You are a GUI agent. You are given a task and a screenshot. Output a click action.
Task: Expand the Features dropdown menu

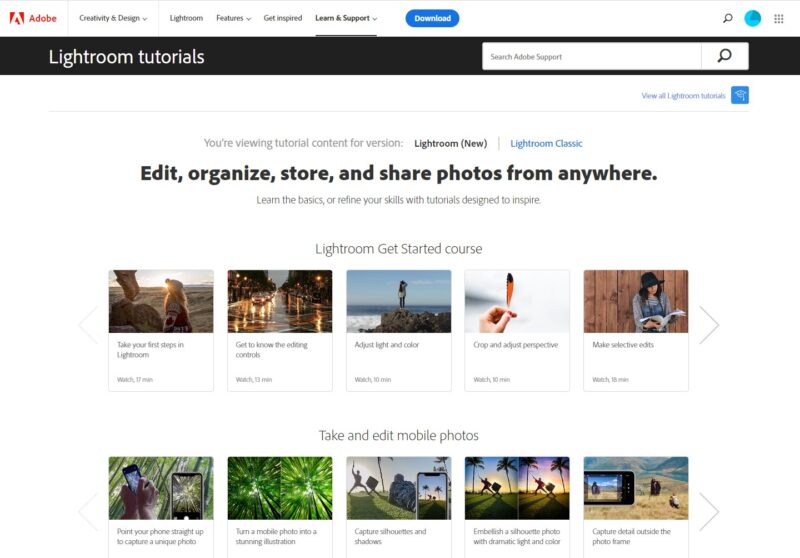point(233,18)
